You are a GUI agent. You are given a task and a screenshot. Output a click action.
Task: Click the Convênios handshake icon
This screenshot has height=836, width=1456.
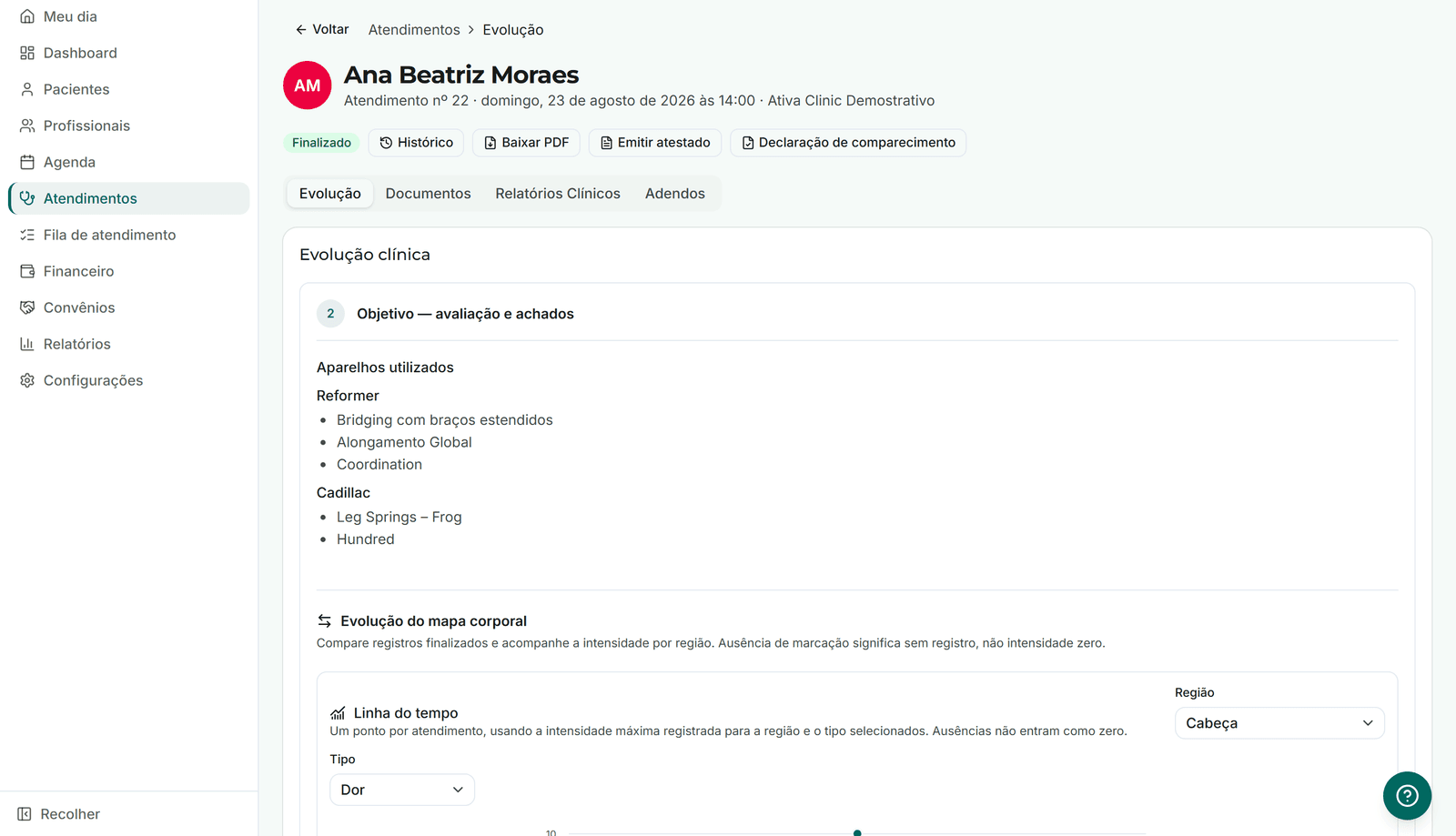coord(27,307)
